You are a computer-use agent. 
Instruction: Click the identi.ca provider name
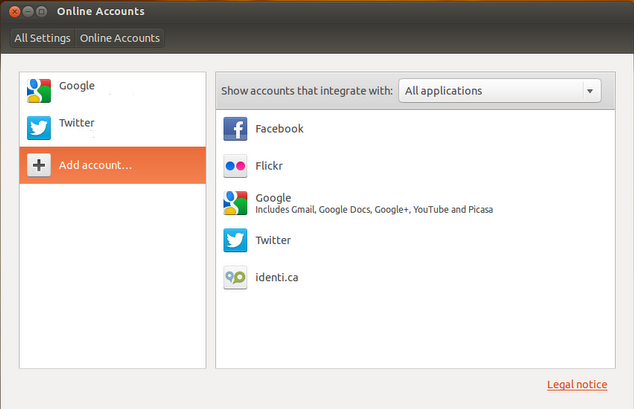coord(277,278)
